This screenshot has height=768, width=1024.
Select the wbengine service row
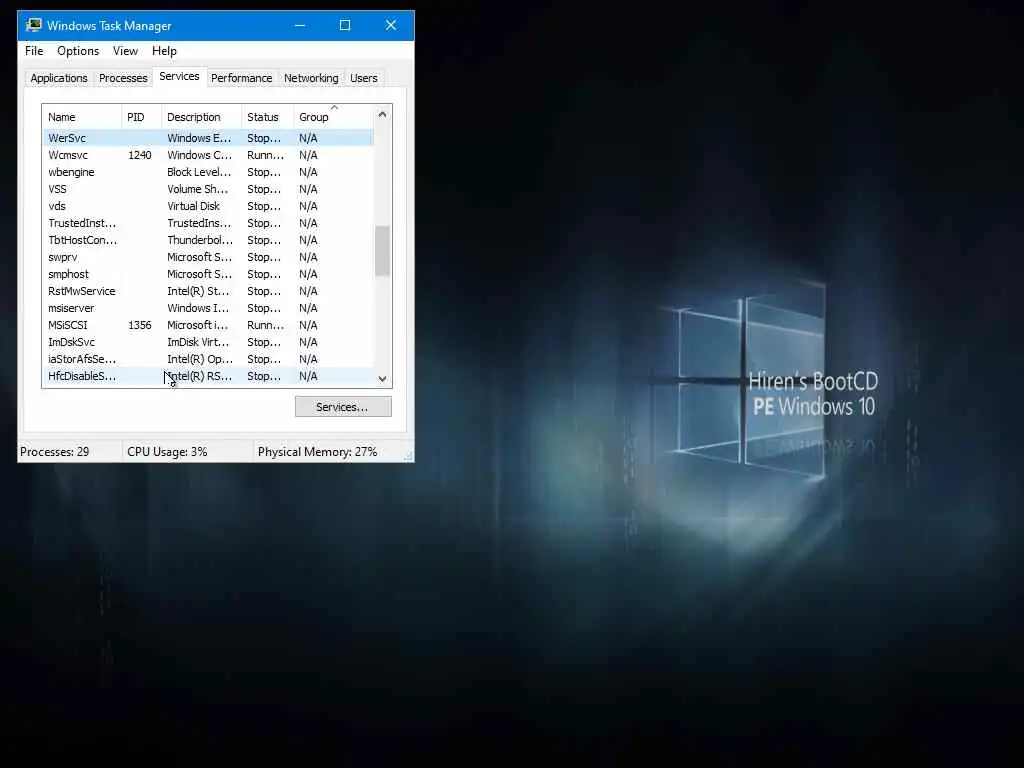[208, 172]
